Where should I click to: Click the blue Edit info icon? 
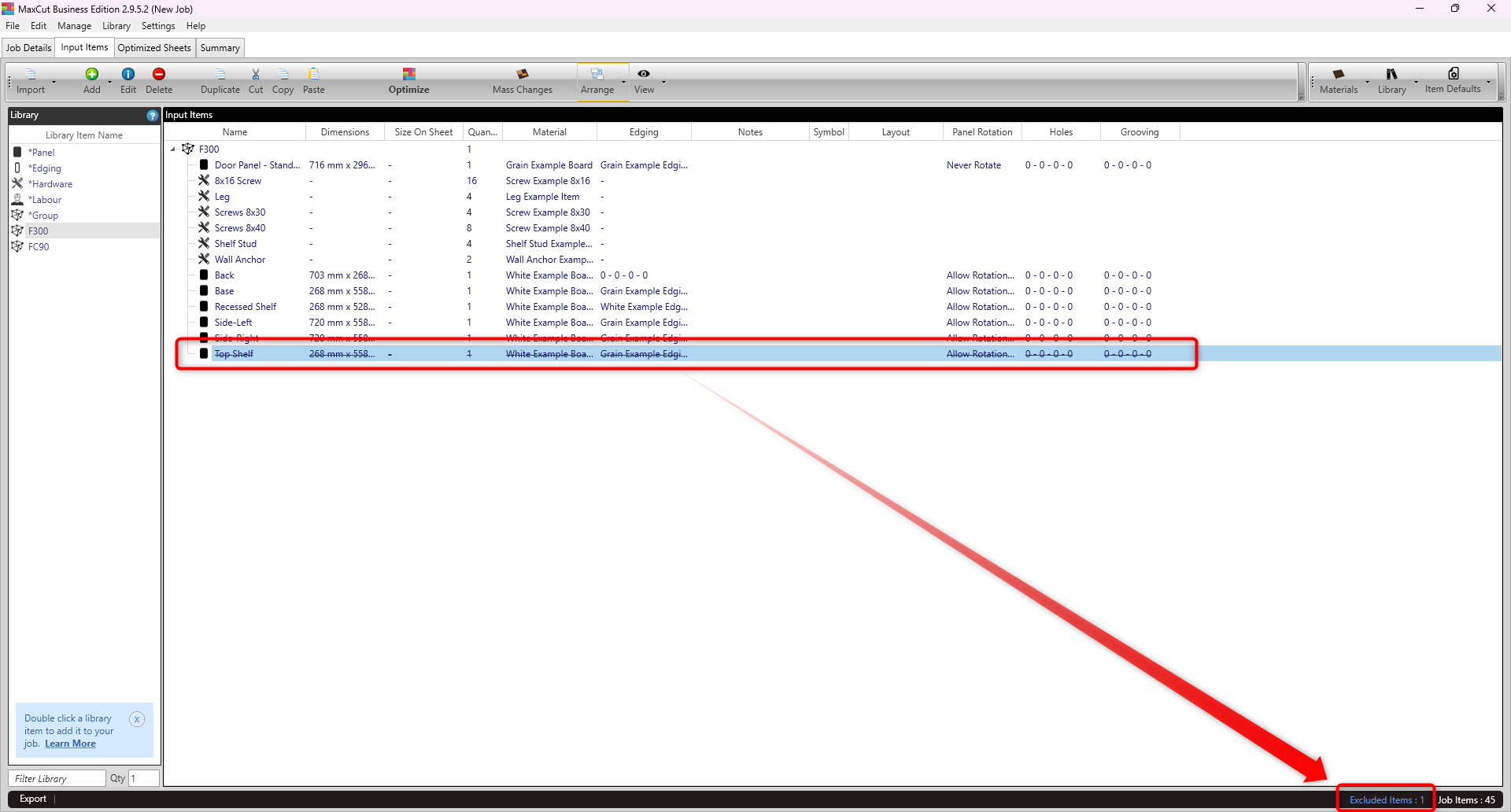[x=128, y=74]
